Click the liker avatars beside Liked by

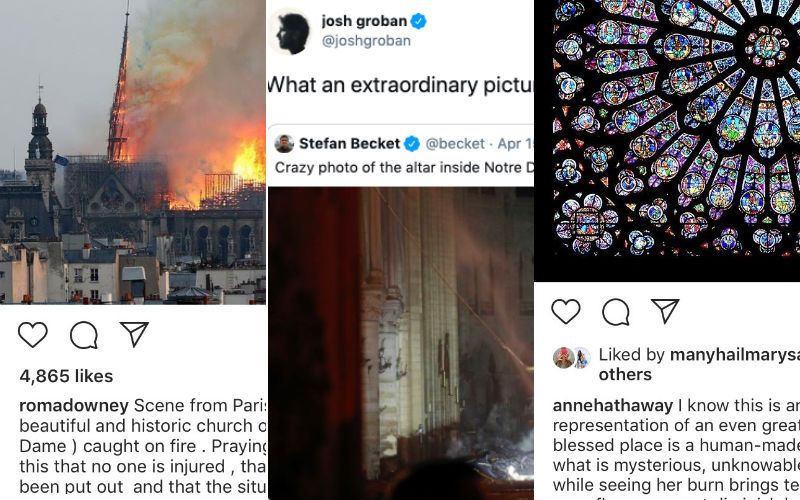571,358
